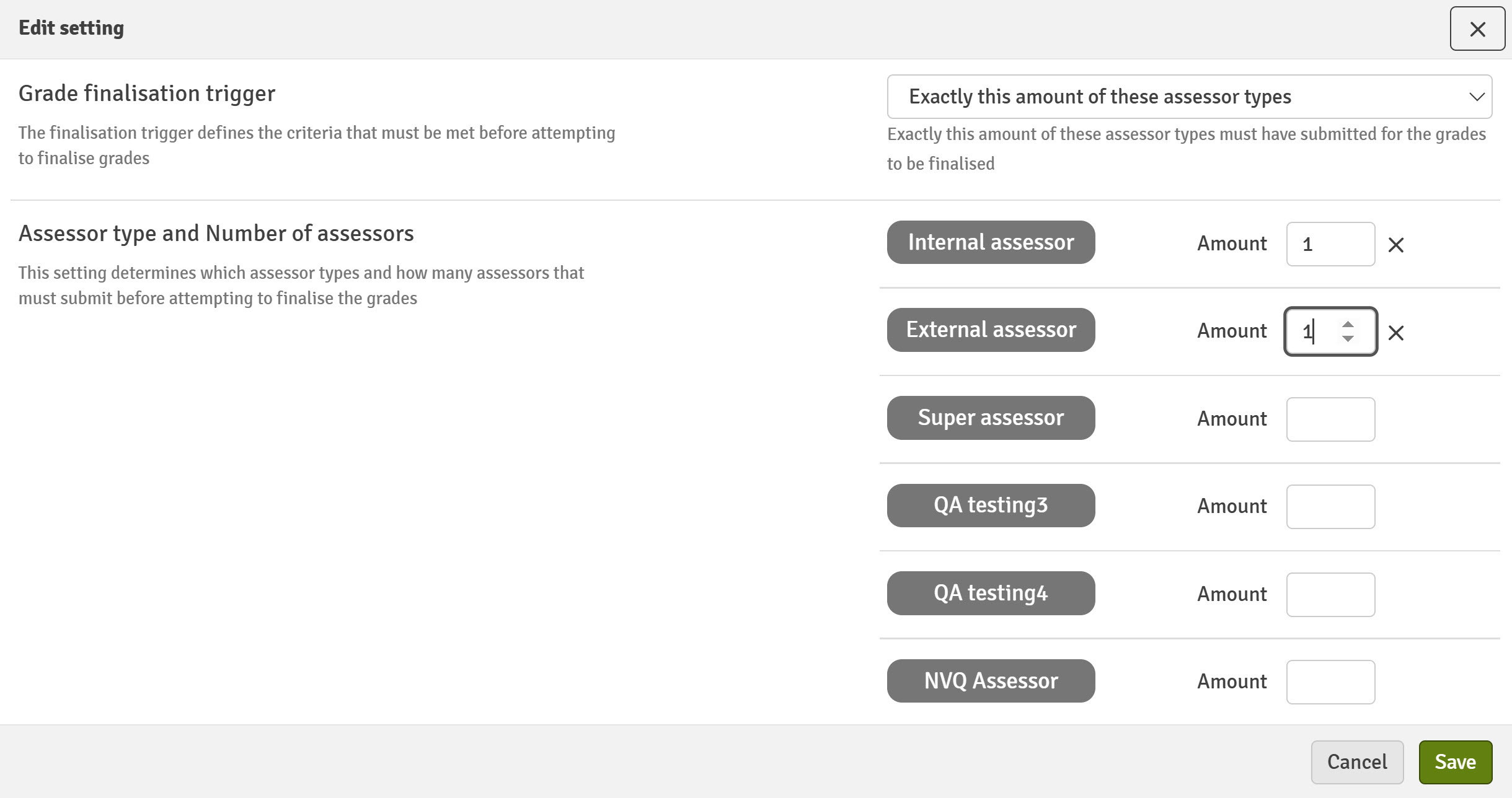Increase External assessor amount using up arrow
Viewport: 1512px width, 798px height.
(x=1348, y=325)
